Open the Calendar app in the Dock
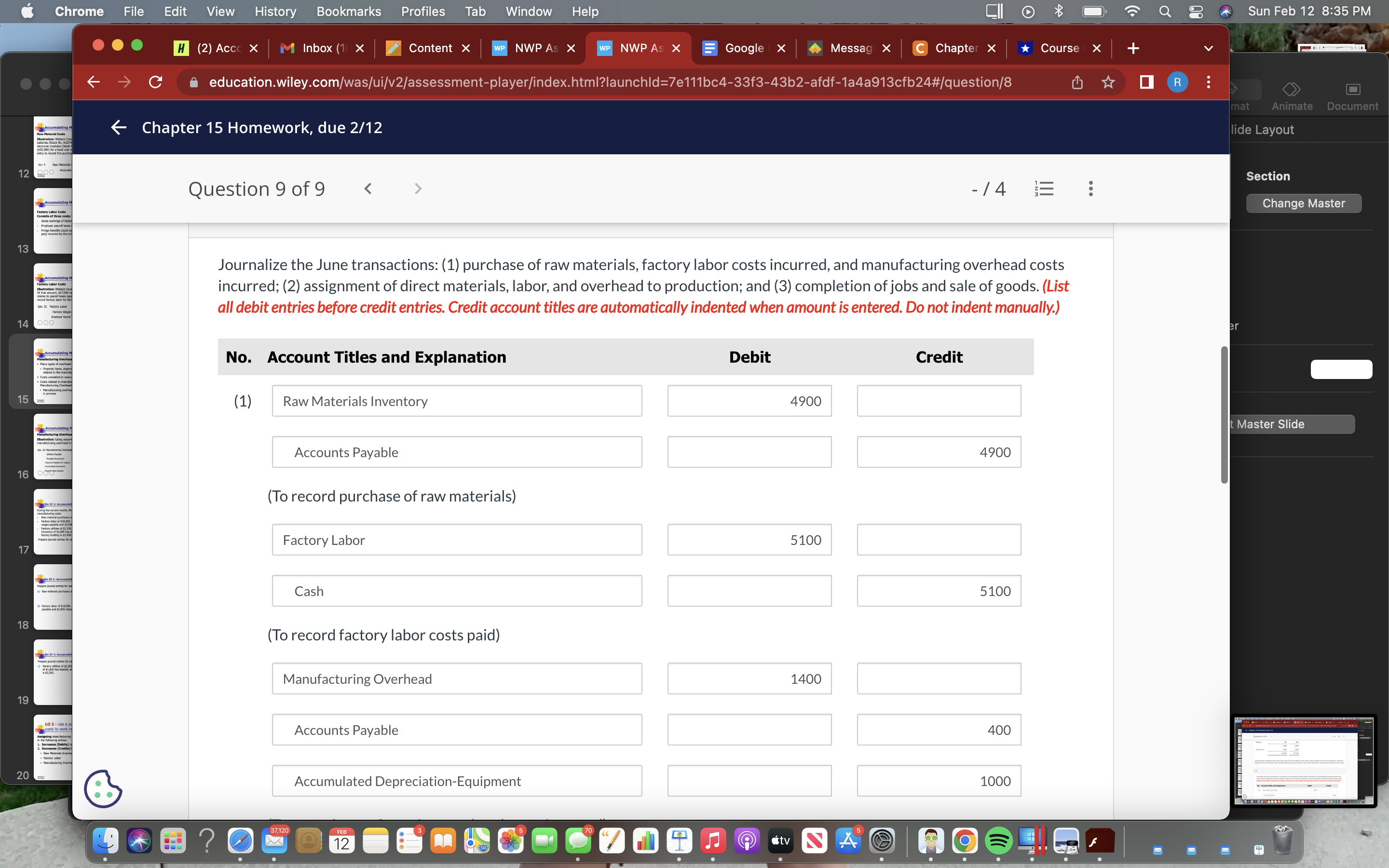The image size is (1389, 868). coord(341,841)
